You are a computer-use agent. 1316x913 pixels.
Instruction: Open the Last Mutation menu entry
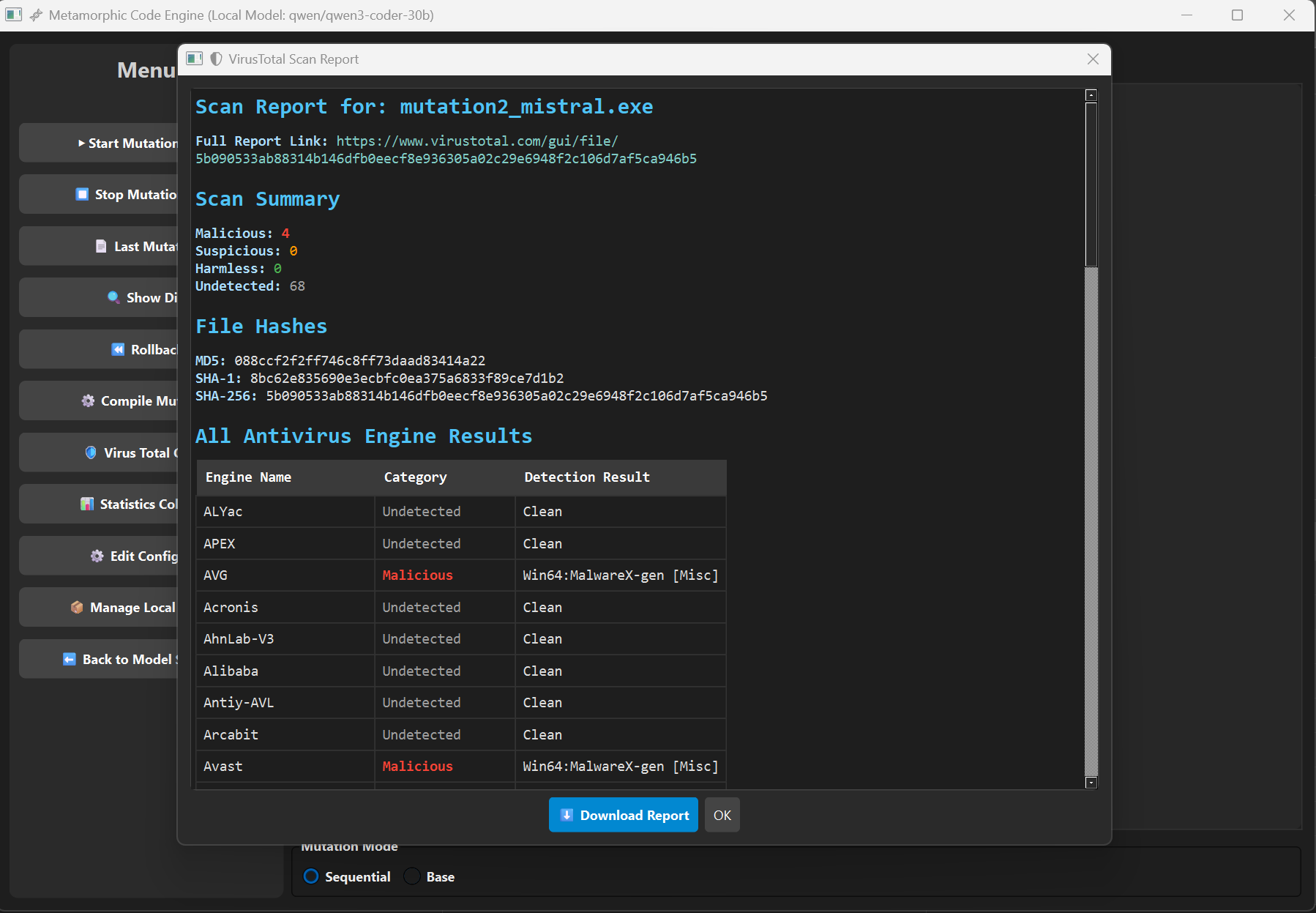[x=100, y=246]
